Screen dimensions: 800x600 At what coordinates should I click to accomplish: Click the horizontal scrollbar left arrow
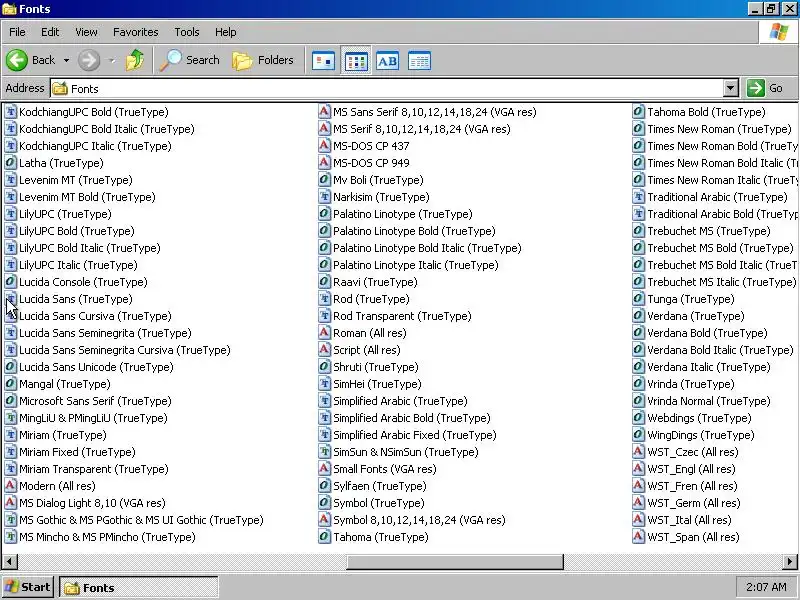(9, 562)
